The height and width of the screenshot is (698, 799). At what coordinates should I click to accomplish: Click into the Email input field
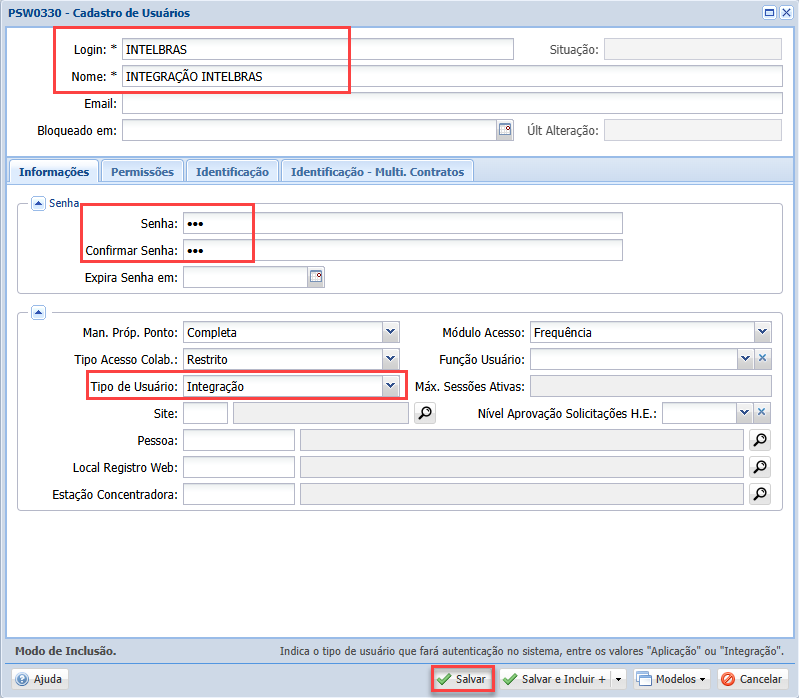(x=451, y=104)
